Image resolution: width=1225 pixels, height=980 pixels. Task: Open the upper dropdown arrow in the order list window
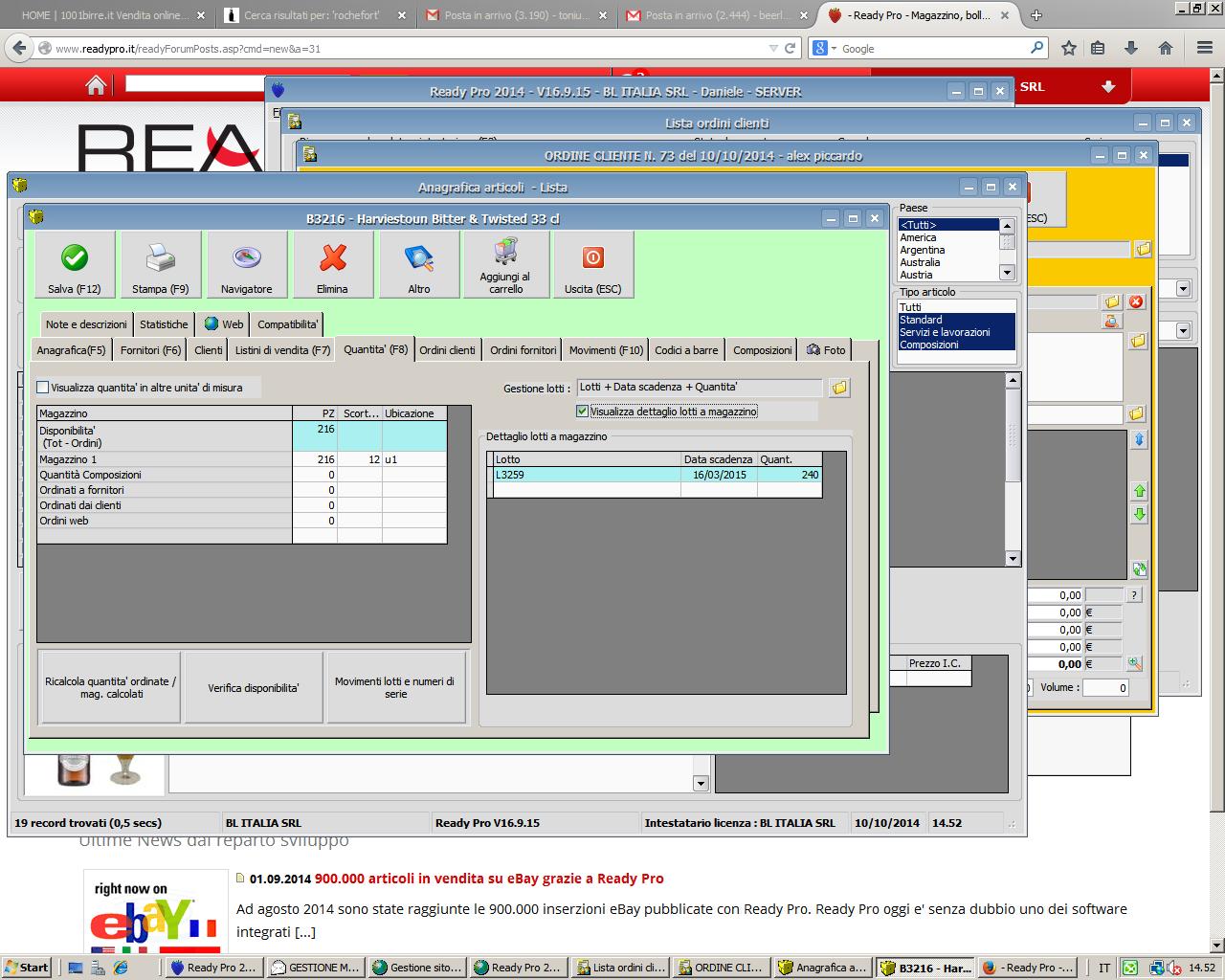coord(1183,289)
